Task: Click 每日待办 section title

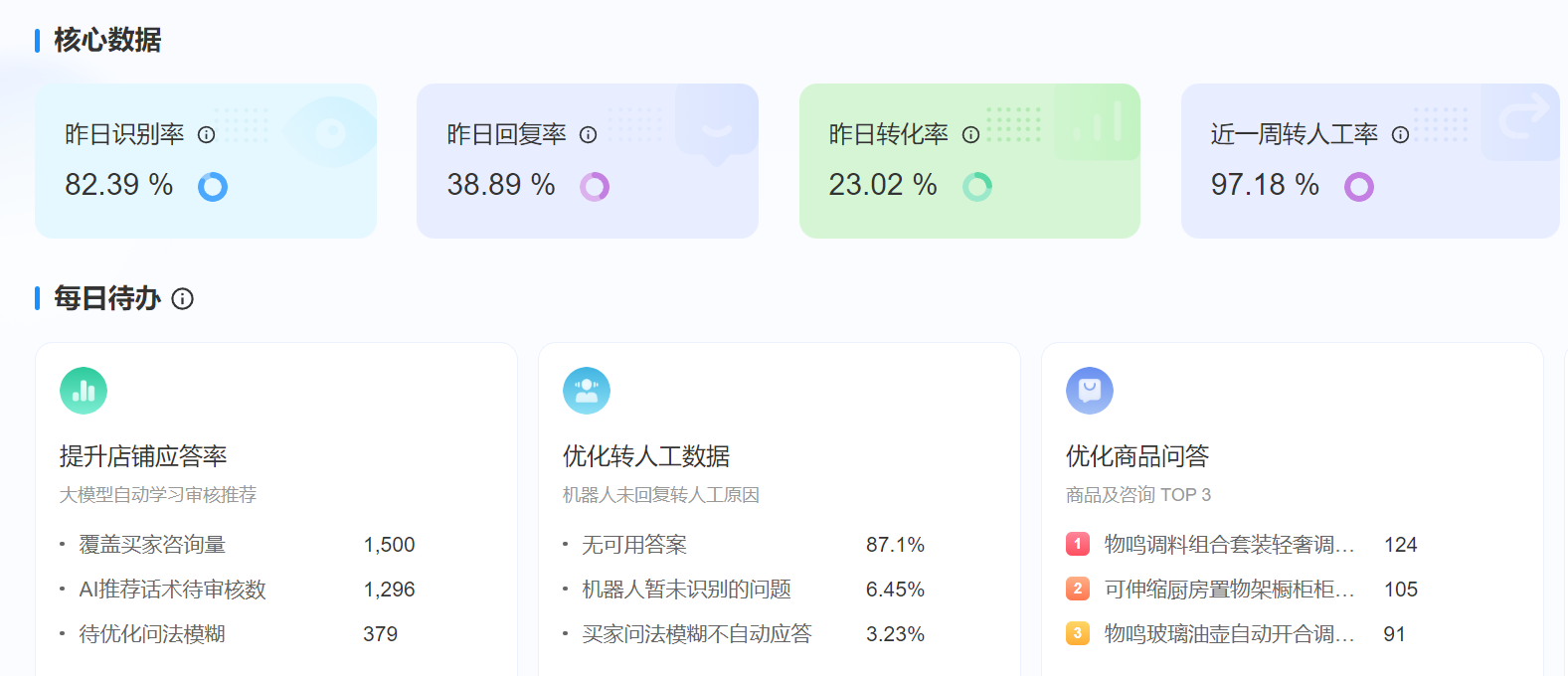Action: 107,298
